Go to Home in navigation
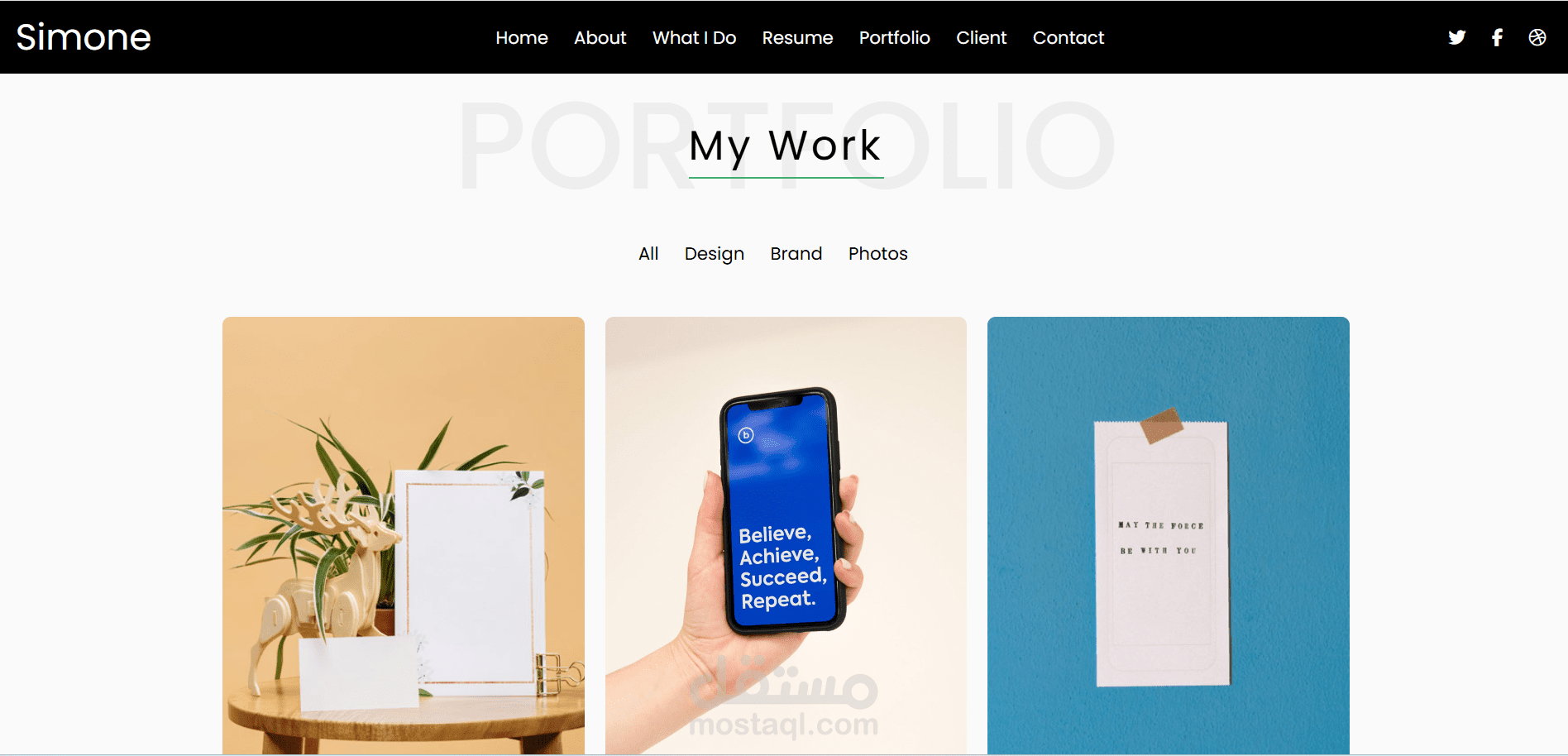This screenshot has height=756, width=1568. pyautogui.click(x=522, y=38)
